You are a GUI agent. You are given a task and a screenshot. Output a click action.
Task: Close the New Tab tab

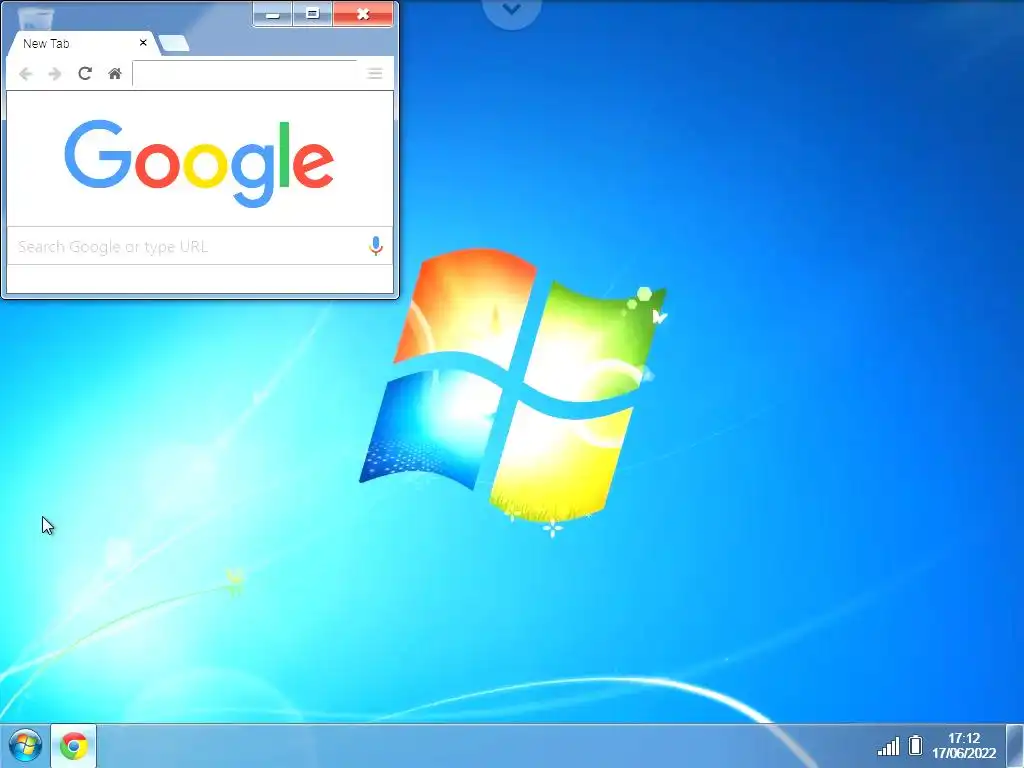tap(143, 42)
